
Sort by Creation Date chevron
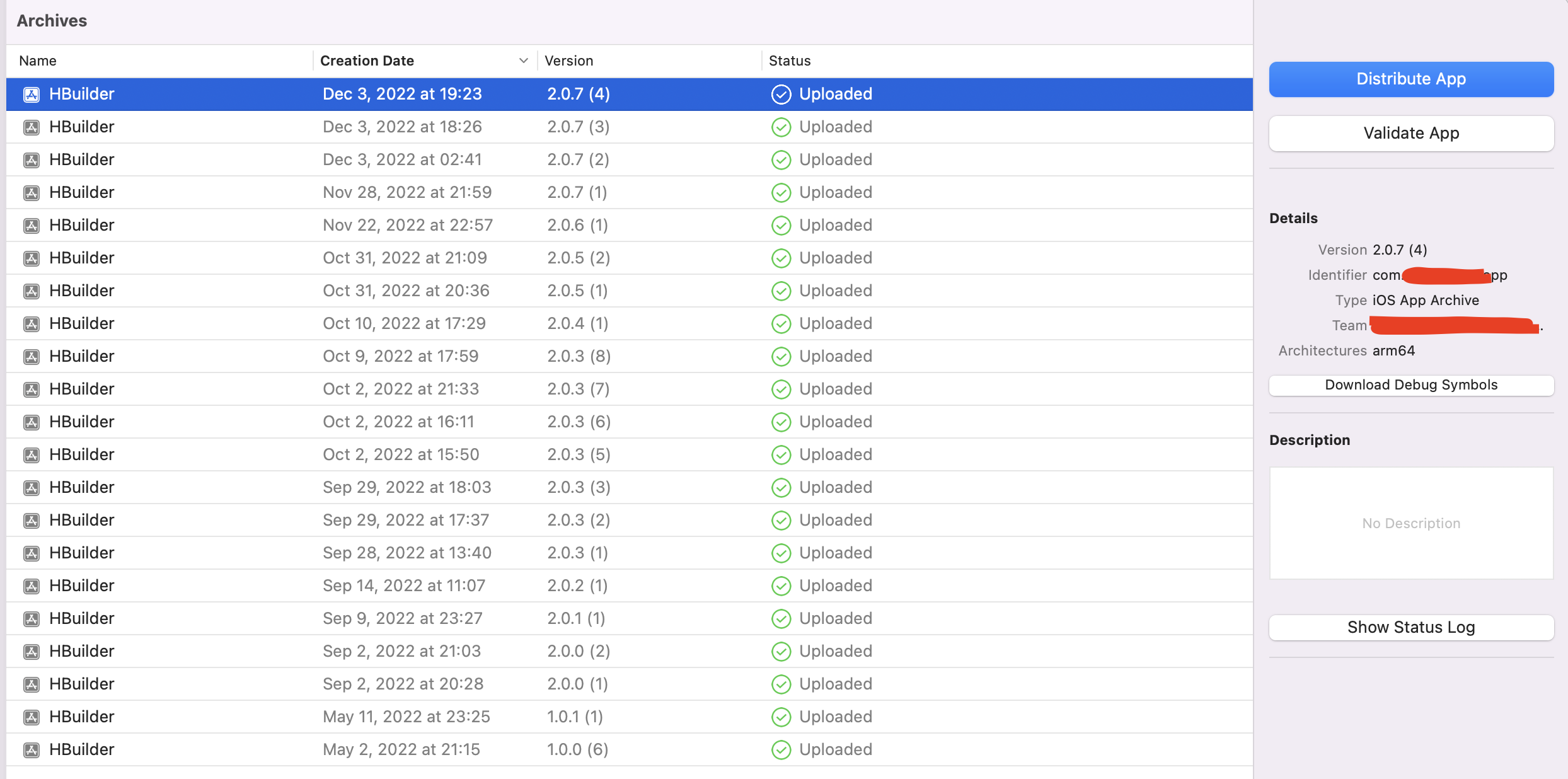523,61
